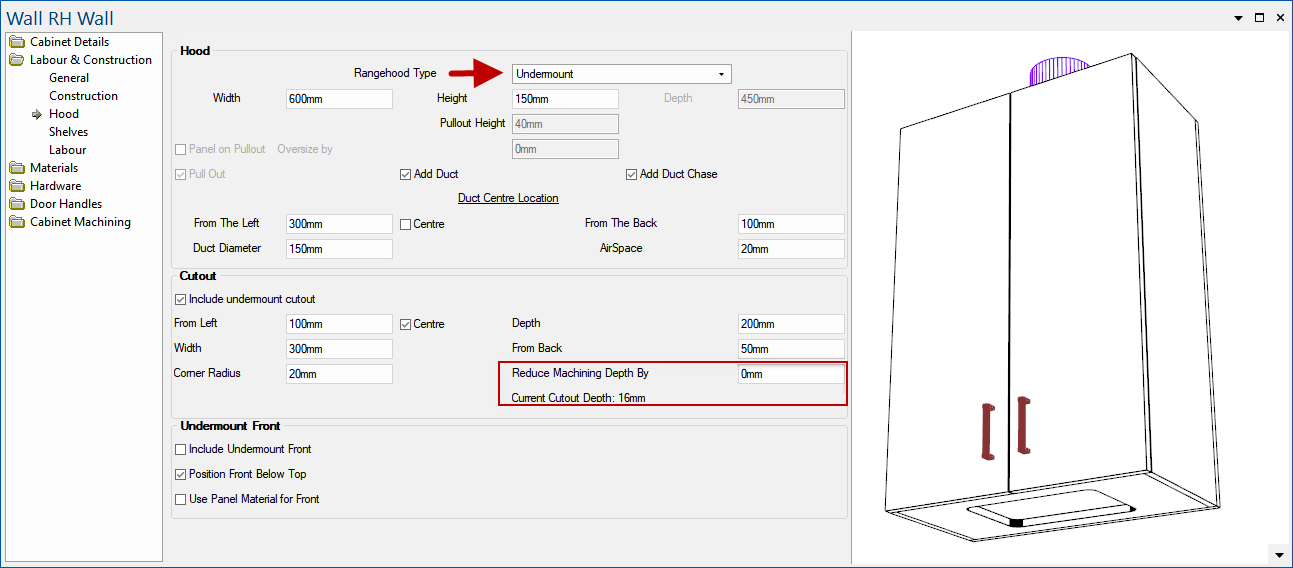The width and height of the screenshot is (1293, 568).
Task: Toggle Position Front Below Top checkbox
Action: 180,474
